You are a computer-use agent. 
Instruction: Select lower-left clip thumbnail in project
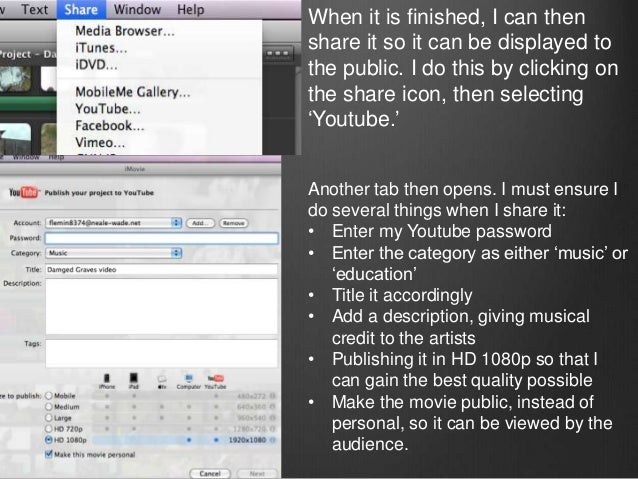(x=15, y=138)
